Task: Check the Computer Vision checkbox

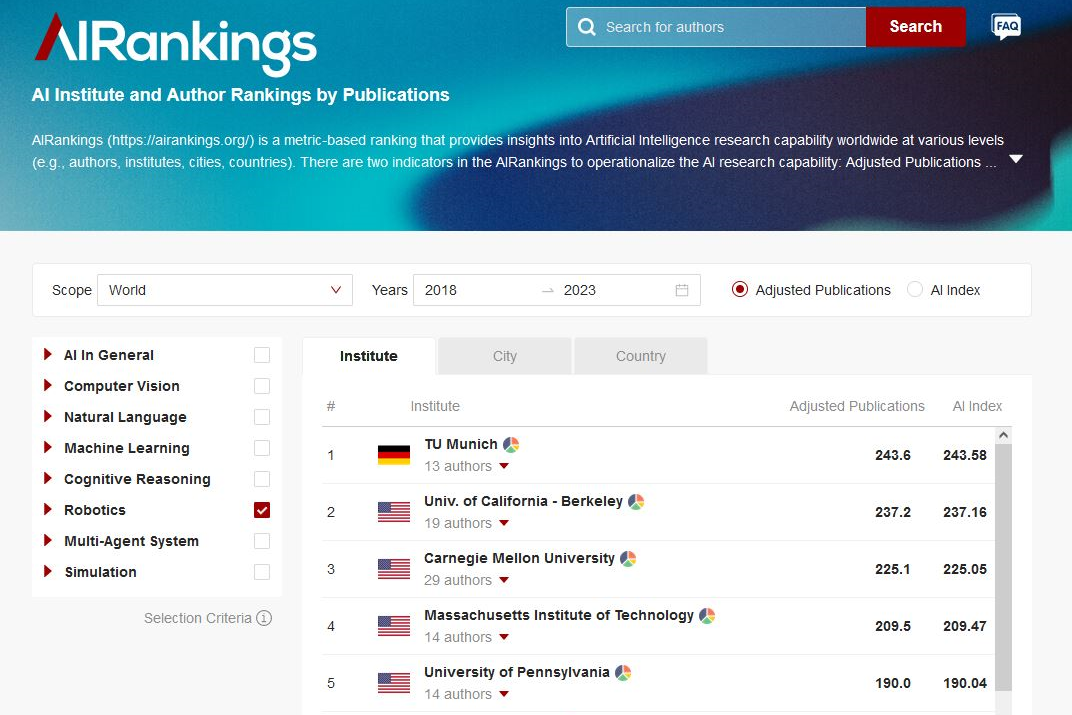Action: [262, 386]
